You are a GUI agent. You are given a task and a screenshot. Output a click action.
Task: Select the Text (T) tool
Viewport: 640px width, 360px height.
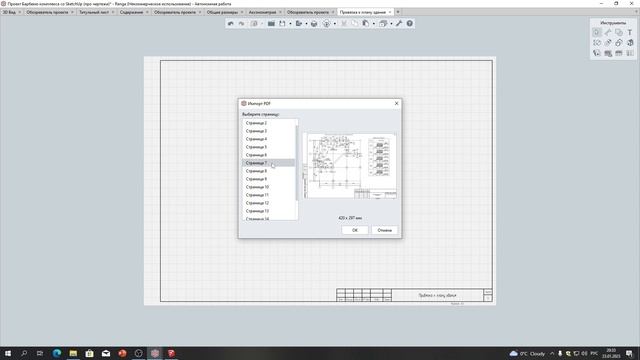click(x=630, y=32)
